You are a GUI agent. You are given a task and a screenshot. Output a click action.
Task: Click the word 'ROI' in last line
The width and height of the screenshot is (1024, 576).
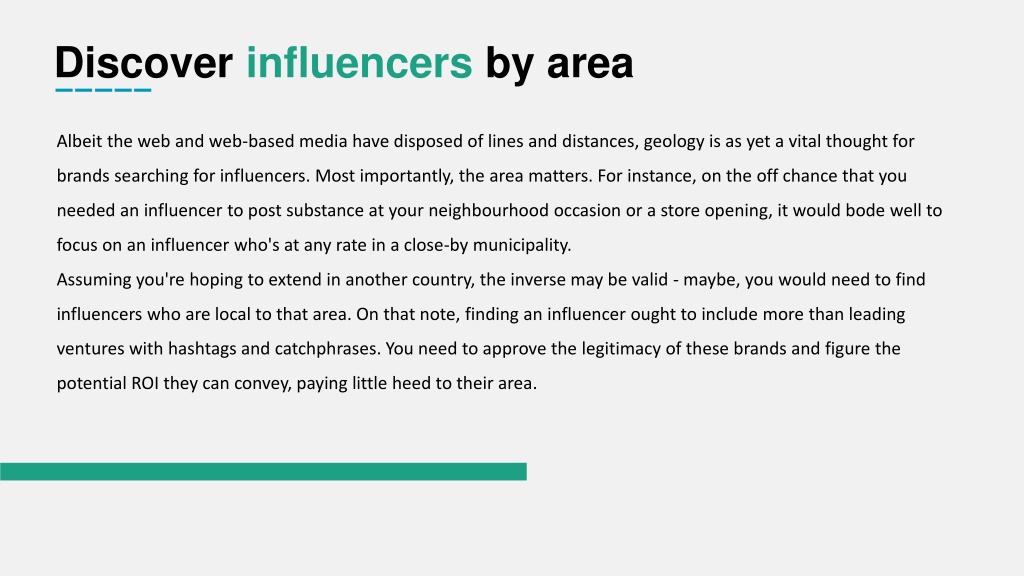tap(145, 383)
